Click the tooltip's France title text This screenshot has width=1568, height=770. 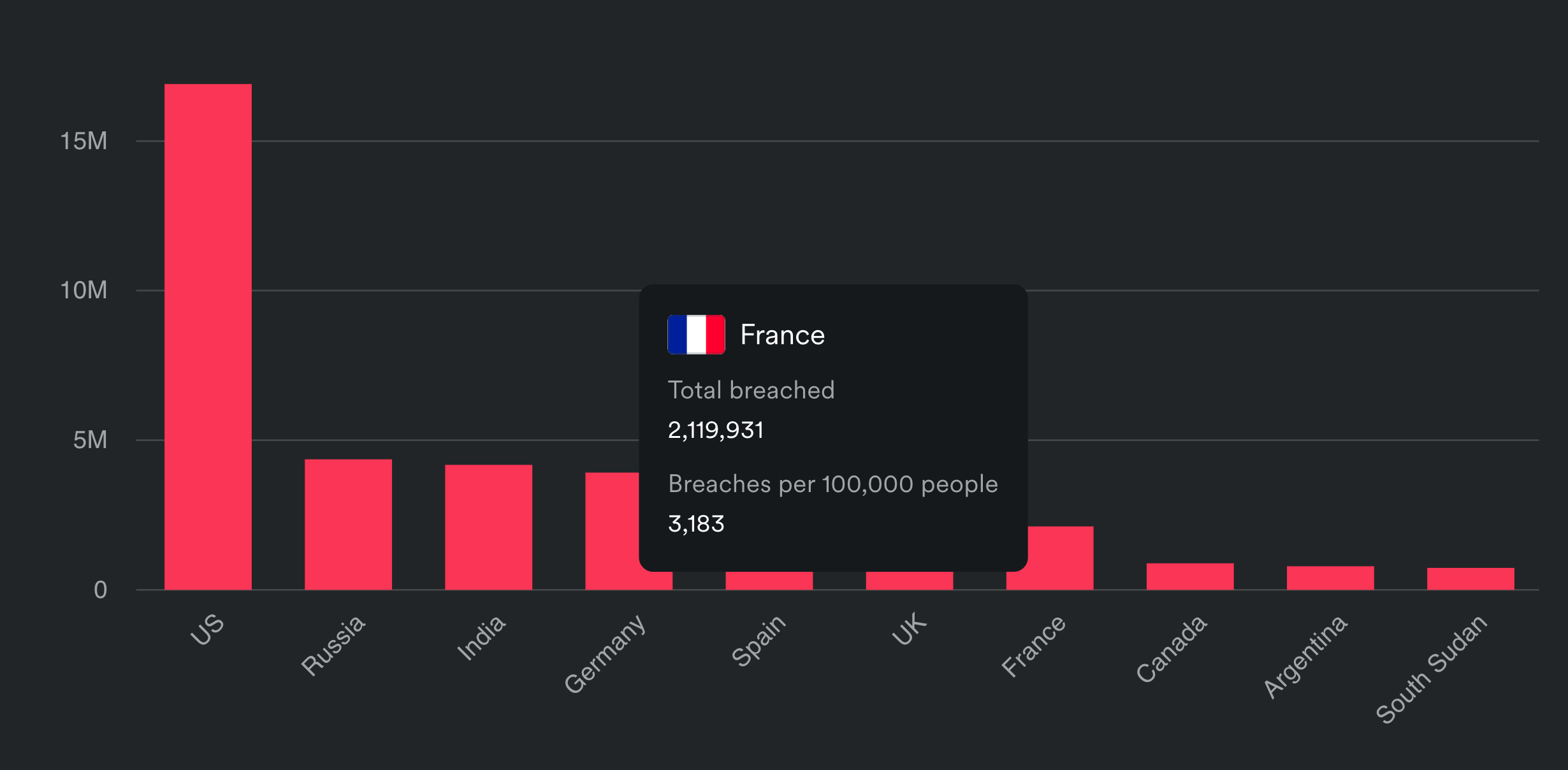783,335
